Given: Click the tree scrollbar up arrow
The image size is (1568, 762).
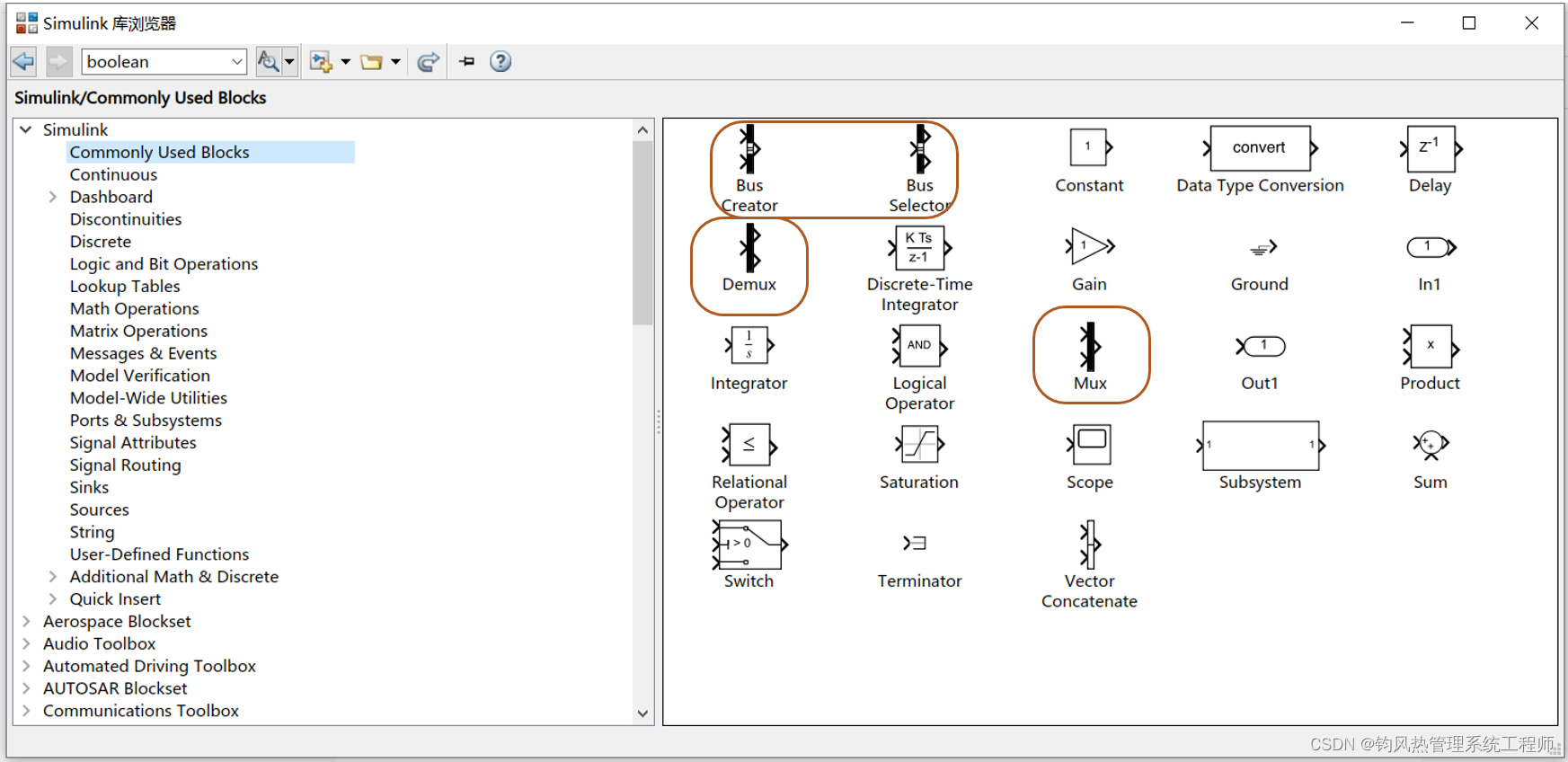Looking at the screenshot, I should (x=642, y=130).
